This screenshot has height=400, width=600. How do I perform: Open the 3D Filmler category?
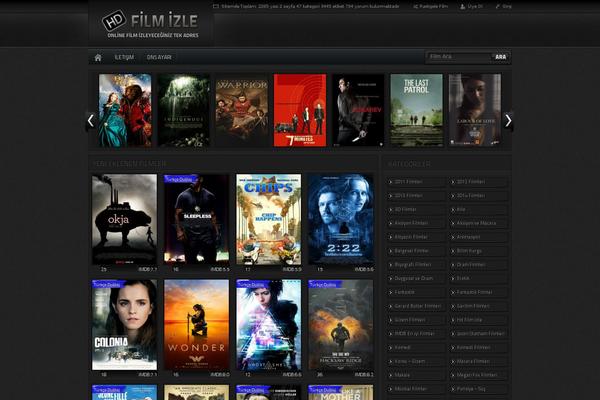pos(416,209)
